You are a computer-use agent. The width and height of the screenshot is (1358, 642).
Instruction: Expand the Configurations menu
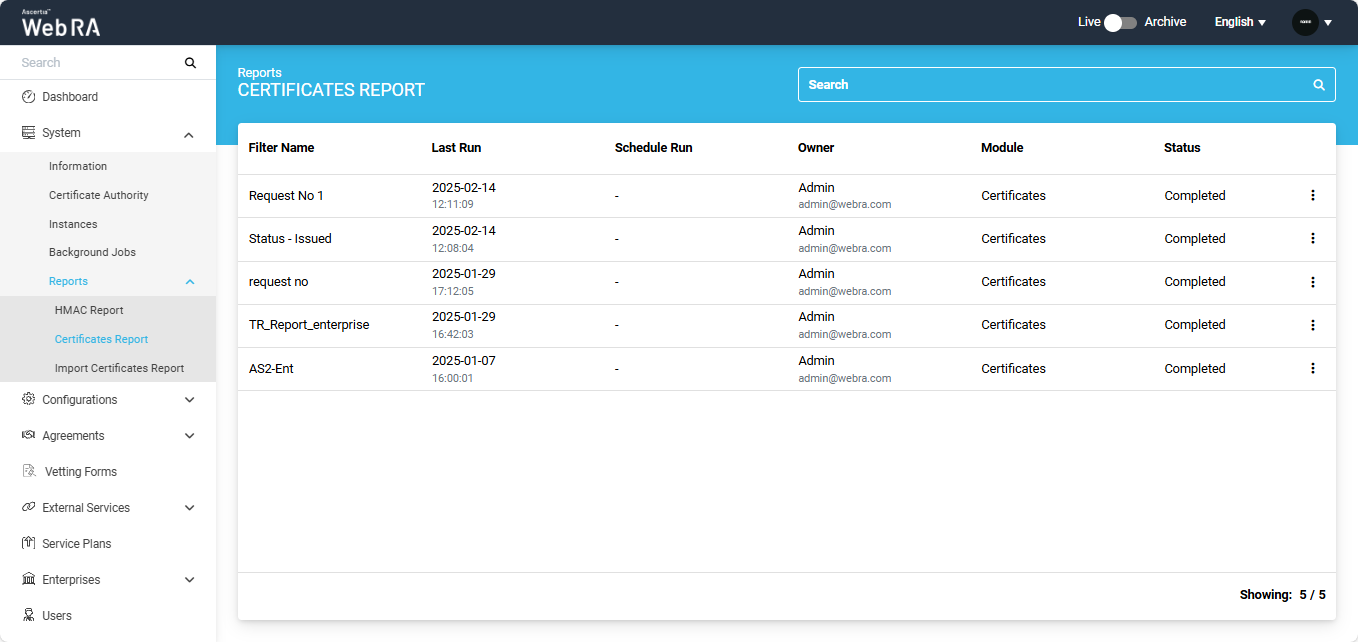pyautogui.click(x=189, y=400)
